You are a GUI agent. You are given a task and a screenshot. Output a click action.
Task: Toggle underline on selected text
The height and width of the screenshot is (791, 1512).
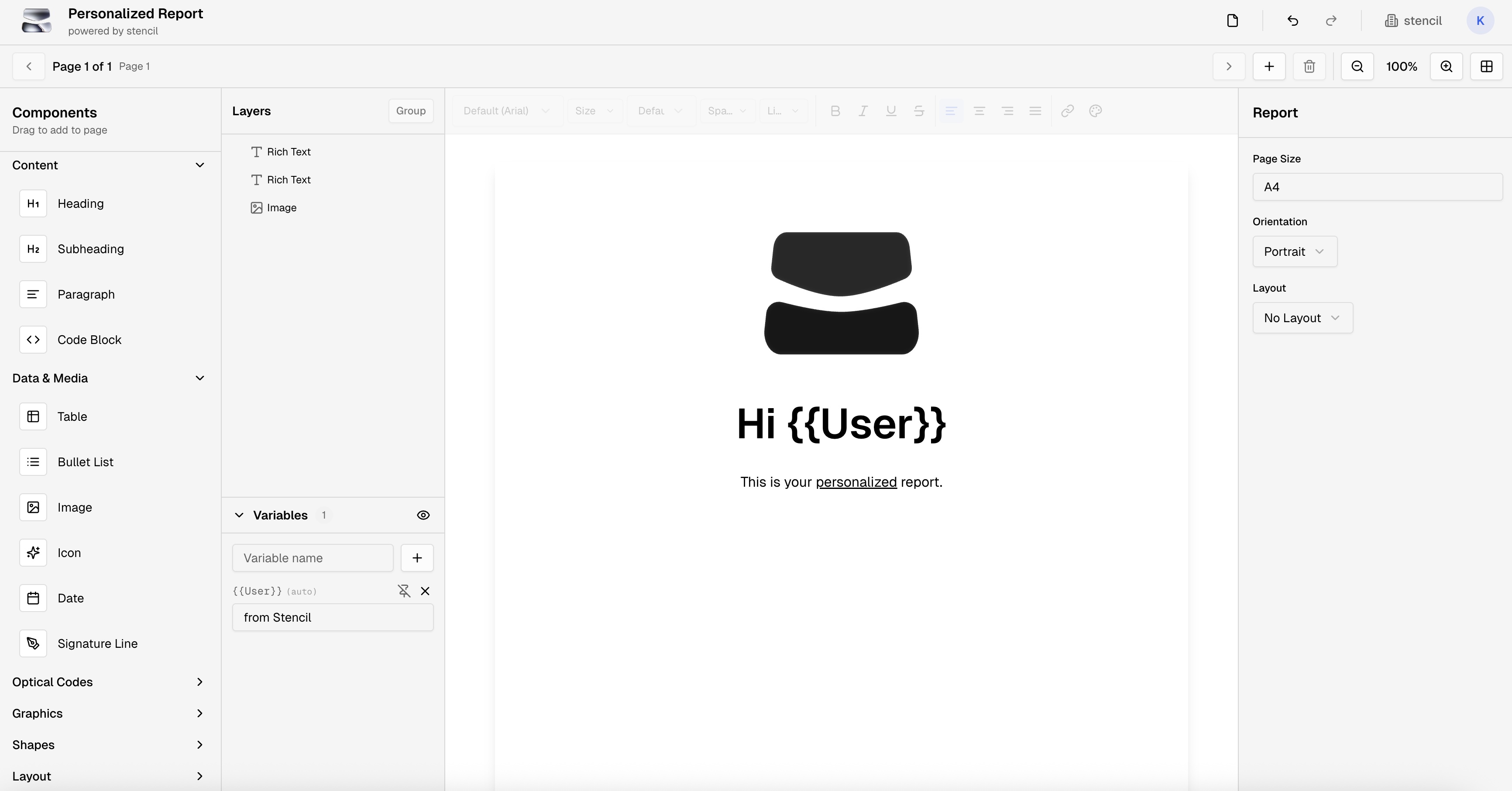(x=891, y=111)
